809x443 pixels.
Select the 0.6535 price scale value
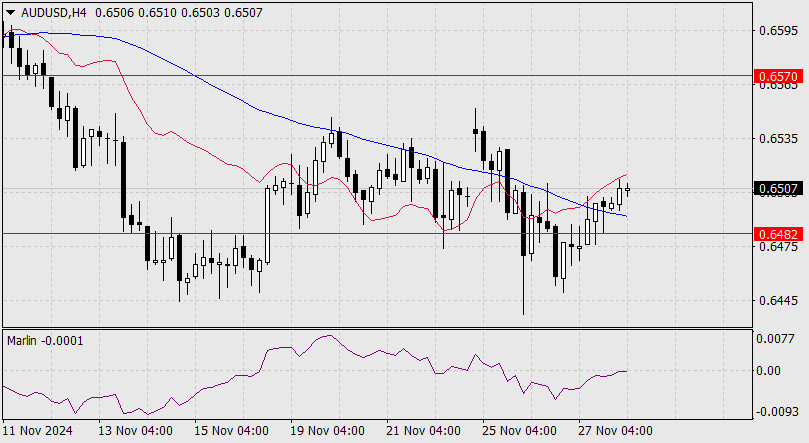[x=778, y=138]
